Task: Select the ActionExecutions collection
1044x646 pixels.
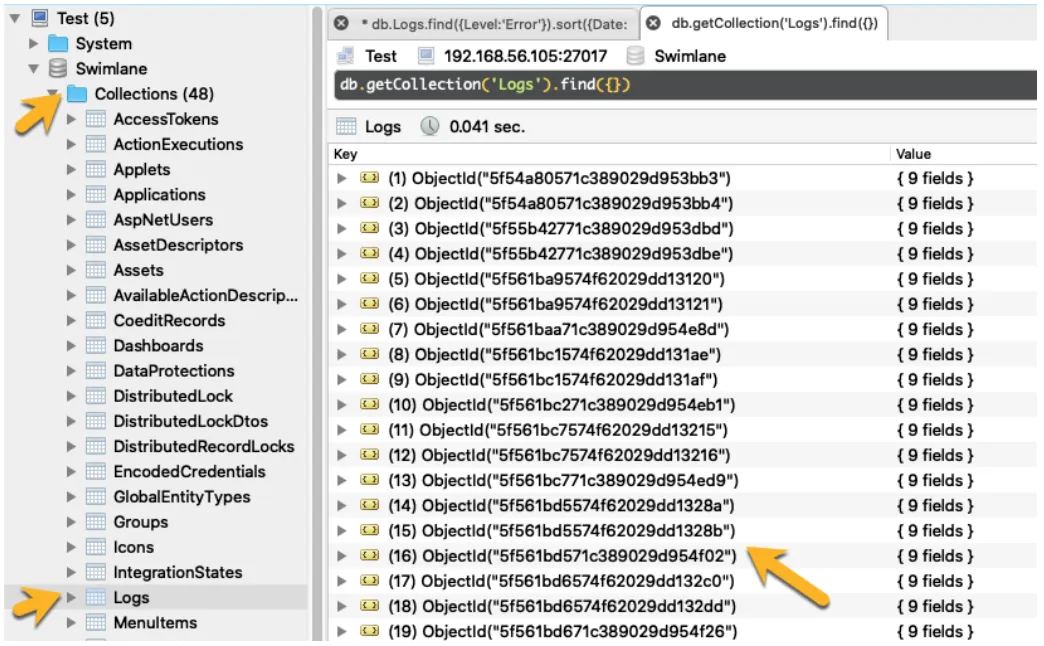Action: [x=178, y=145]
